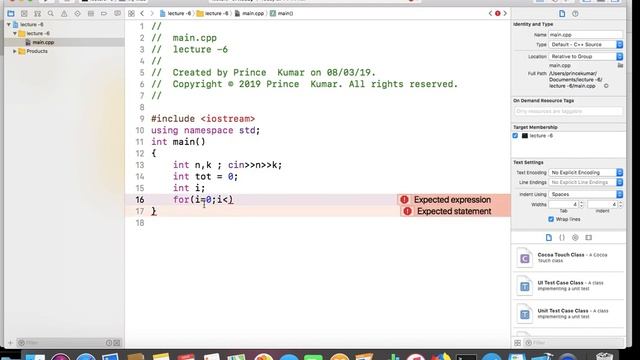The image size is (640, 360).
Task: Open the Find navigator magnifier tab
Action: pyautogui.click(x=51, y=13)
